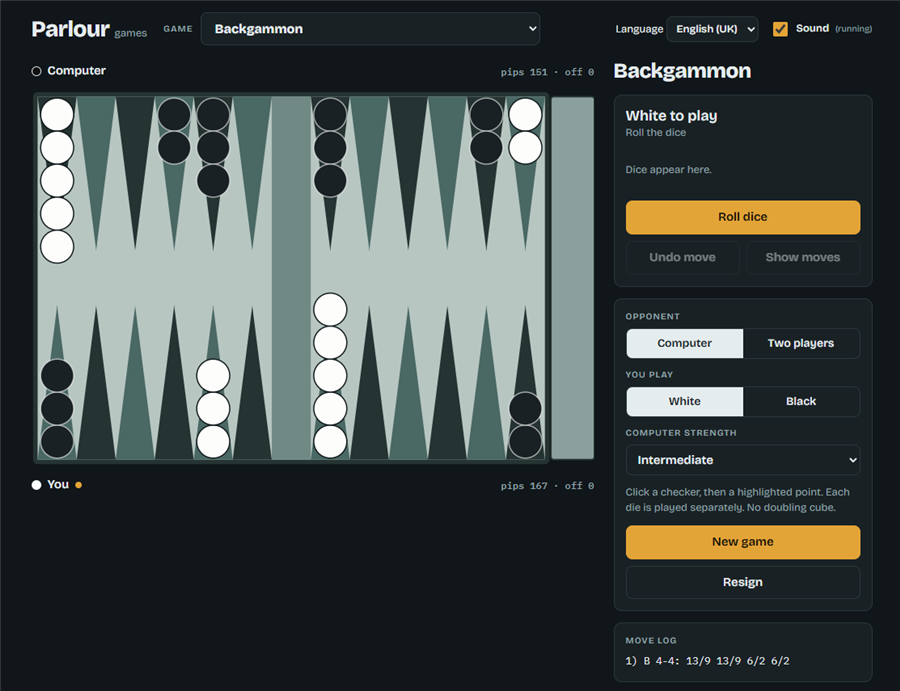Click the 'Dice appear here.' placeholder text
The height and width of the screenshot is (691, 900).
click(x=668, y=170)
